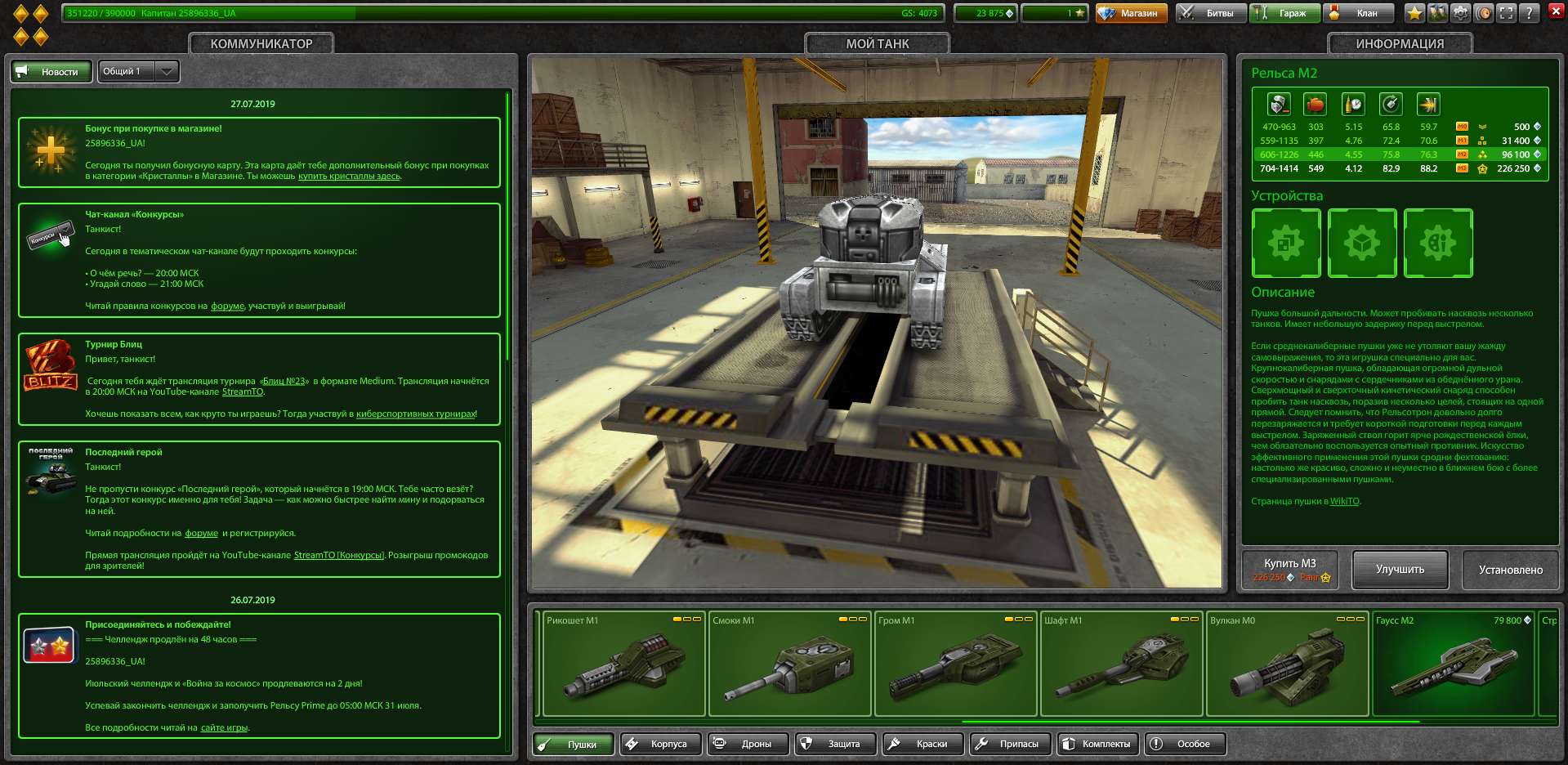Select the Пушки turrets category tab

click(x=574, y=744)
